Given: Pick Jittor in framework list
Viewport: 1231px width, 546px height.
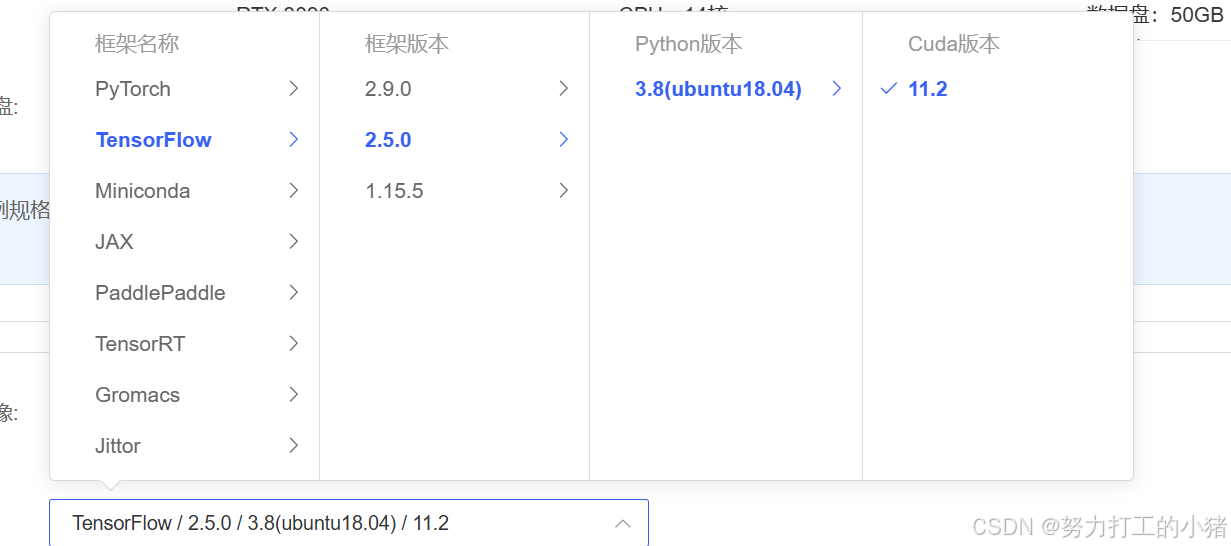Looking at the screenshot, I should [x=118, y=446].
